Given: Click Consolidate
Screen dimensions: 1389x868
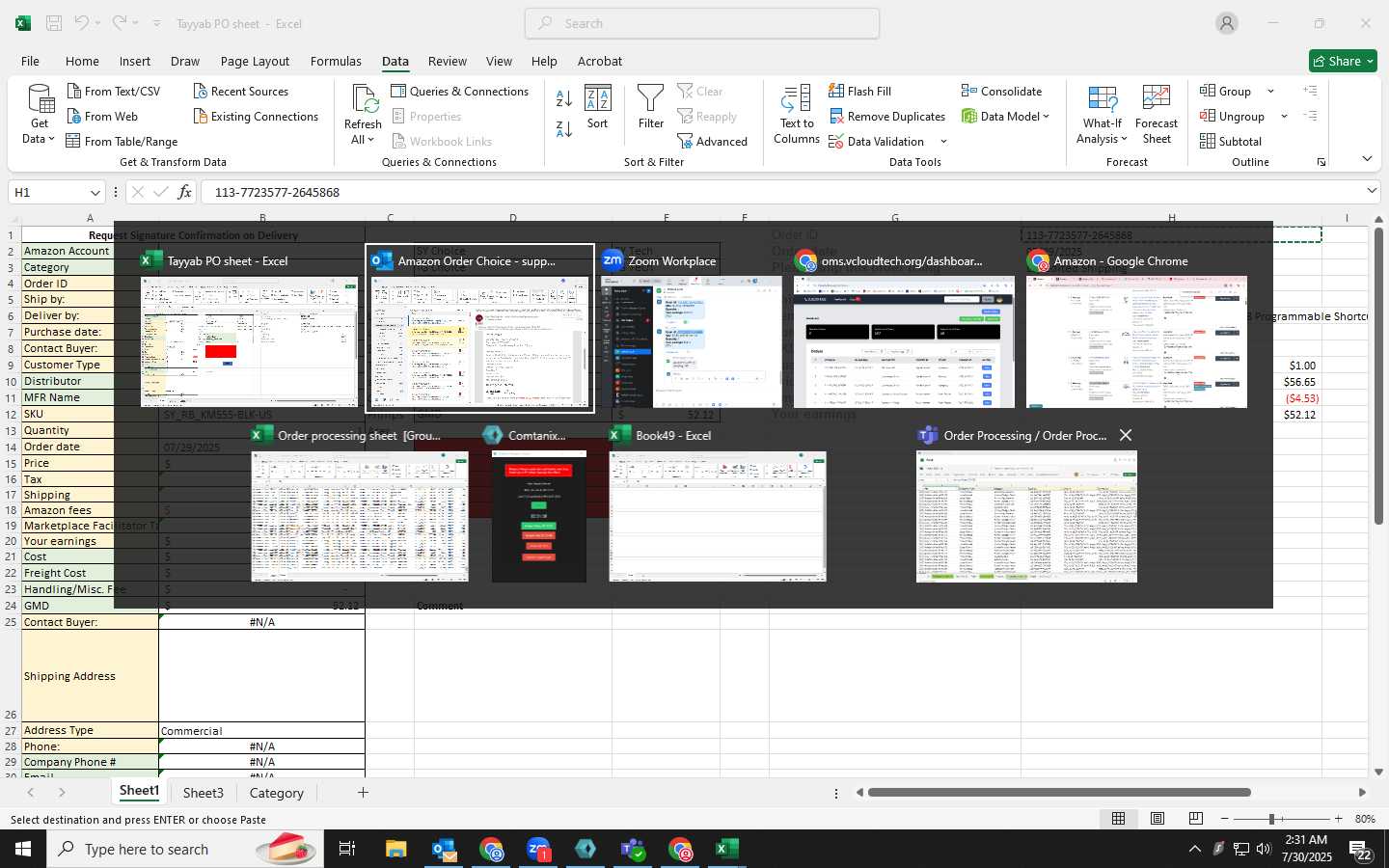Looking at the screenshot, I should (1001, 91).
